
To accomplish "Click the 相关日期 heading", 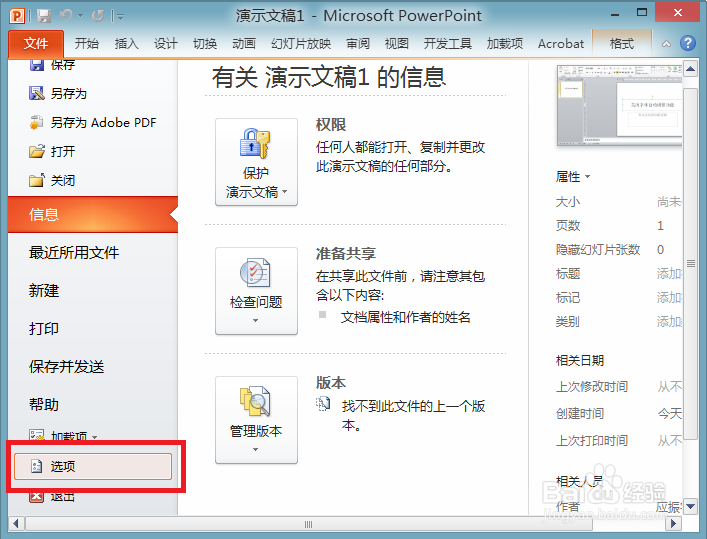I will click(x=579, y=360).
